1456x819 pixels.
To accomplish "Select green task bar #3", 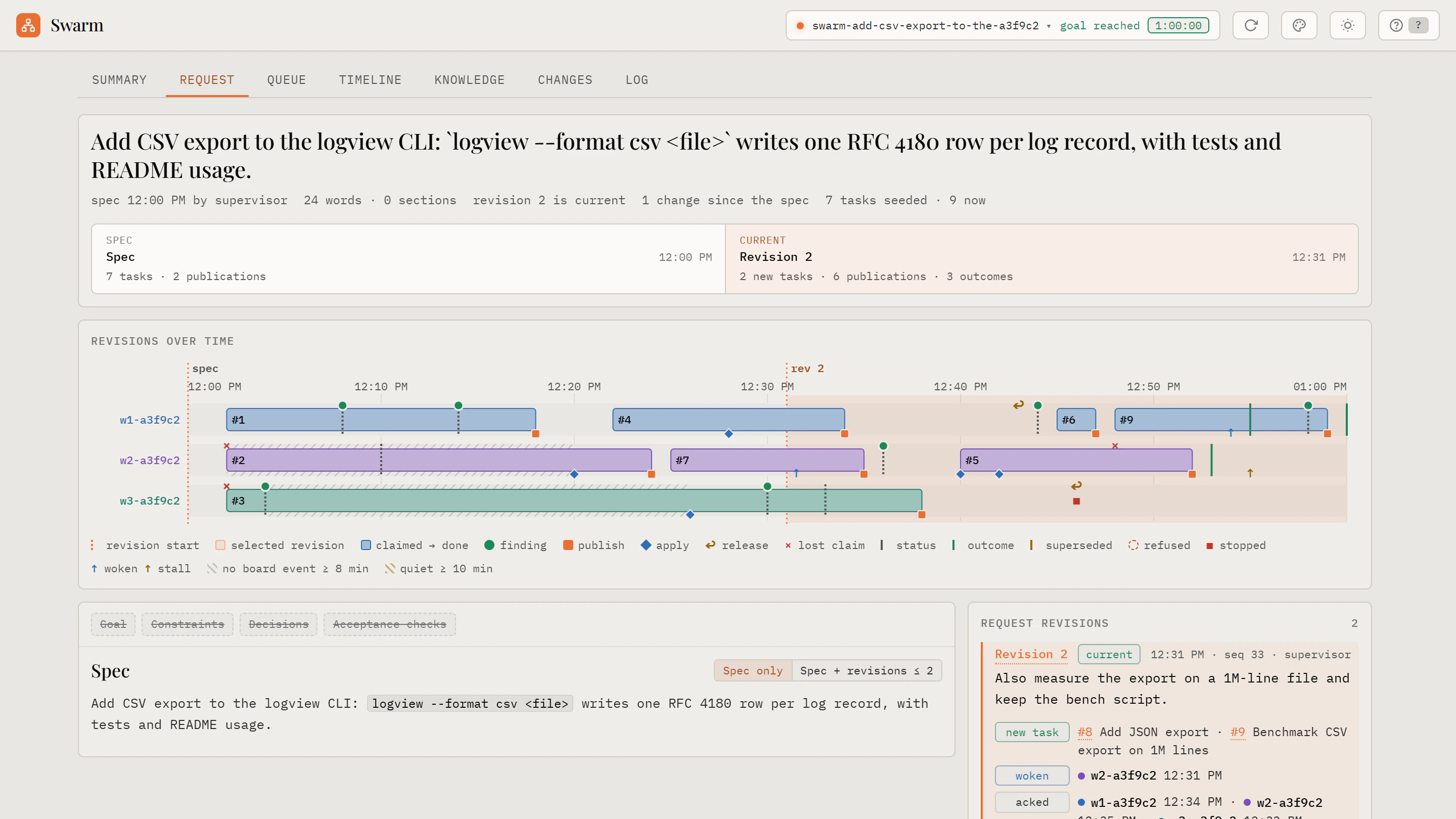I will (574, 501).
